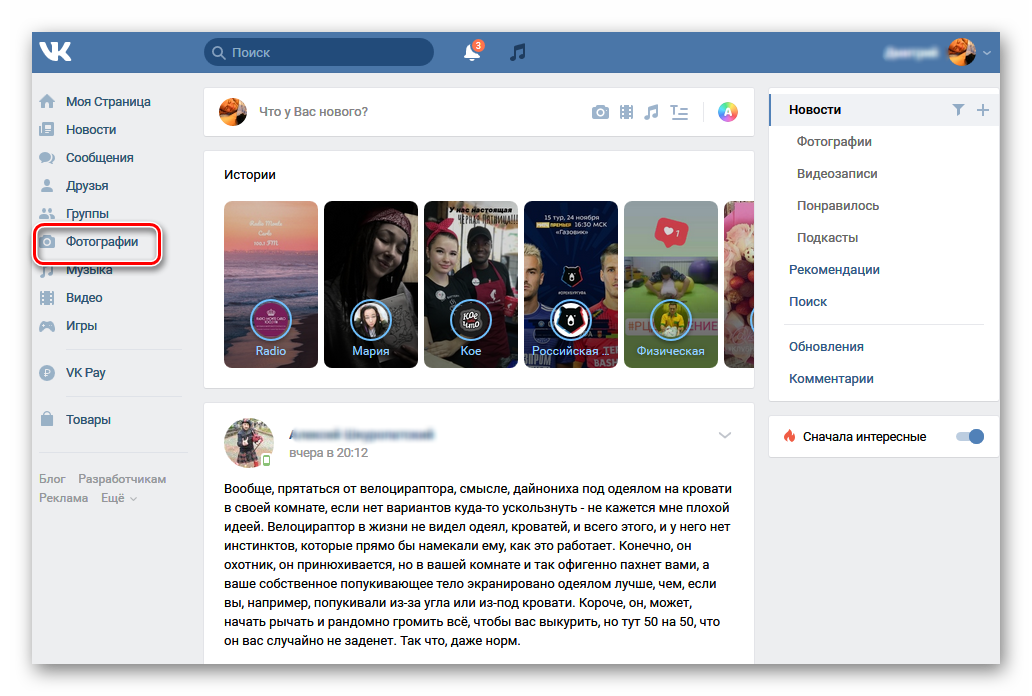Open the notifications bell
The height and width of the screenshot is (696, 1032).
[472, 53]
